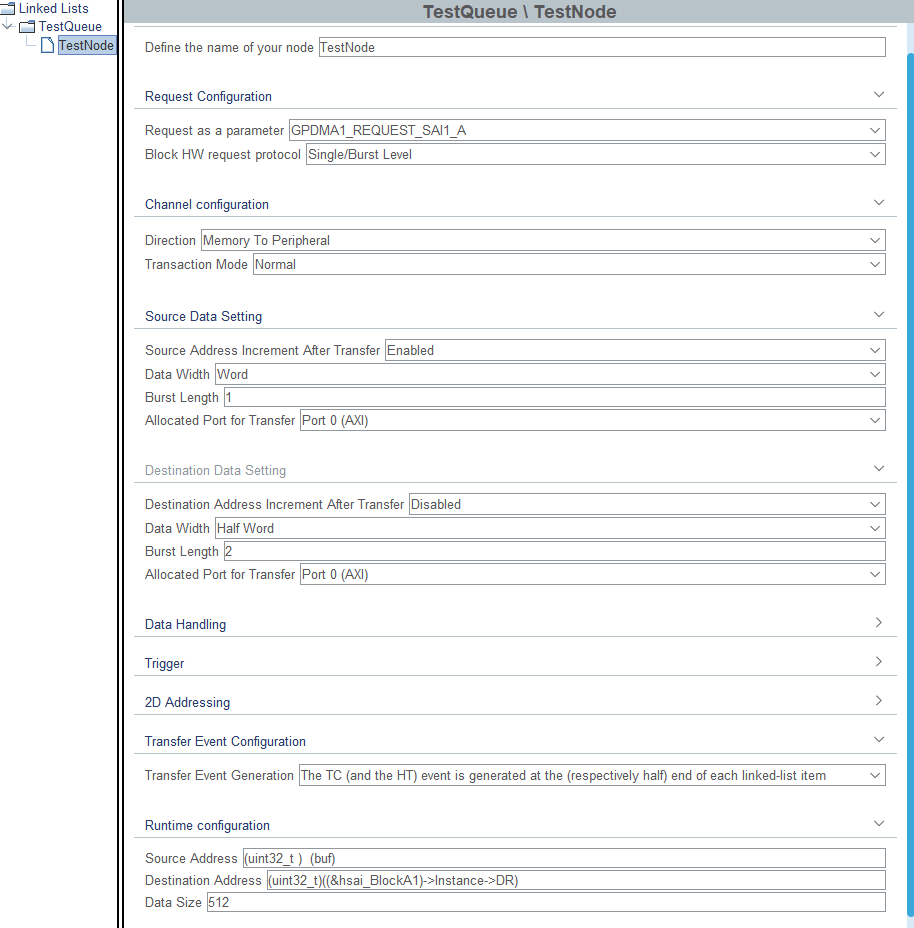Click the Transfer Event Configuration heading text

click(x=226, y=742)
